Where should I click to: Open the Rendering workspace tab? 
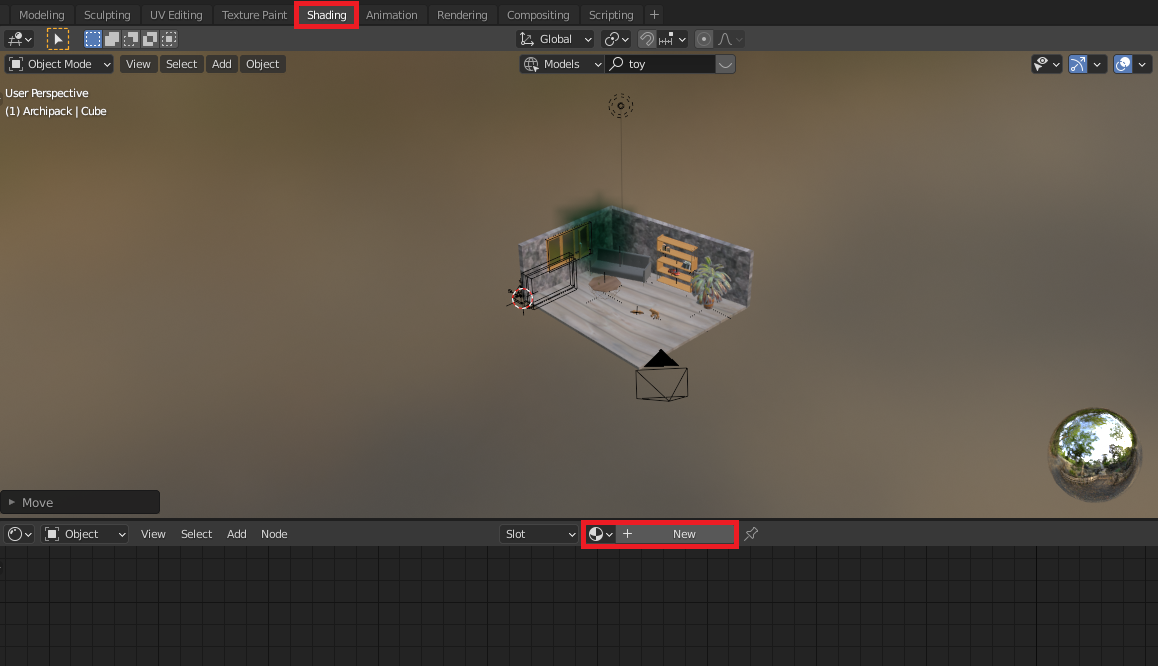point(462,15)
